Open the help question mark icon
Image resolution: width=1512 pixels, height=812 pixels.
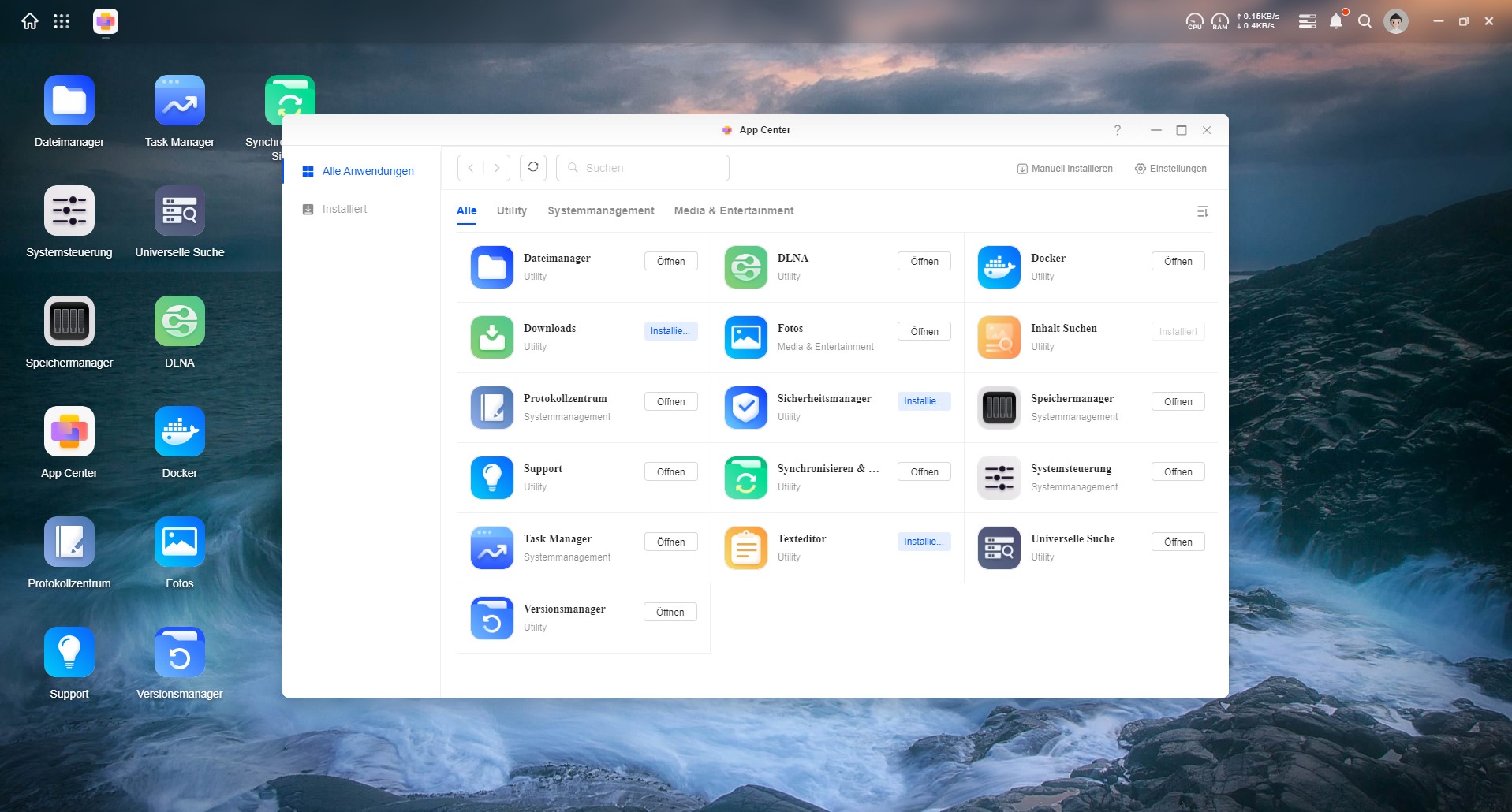click(x=1117, y=130)
